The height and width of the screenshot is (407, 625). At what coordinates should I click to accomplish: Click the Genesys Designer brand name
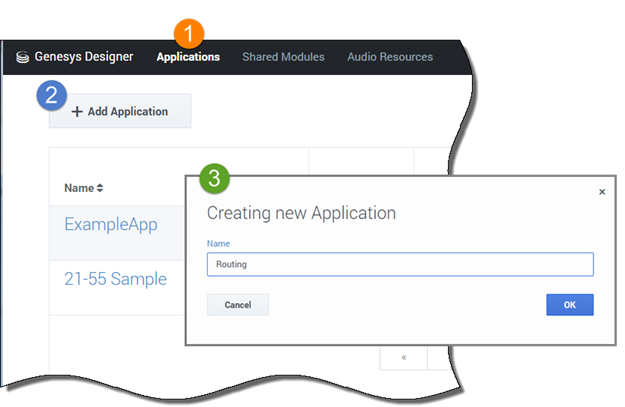(x=82, y=57)
